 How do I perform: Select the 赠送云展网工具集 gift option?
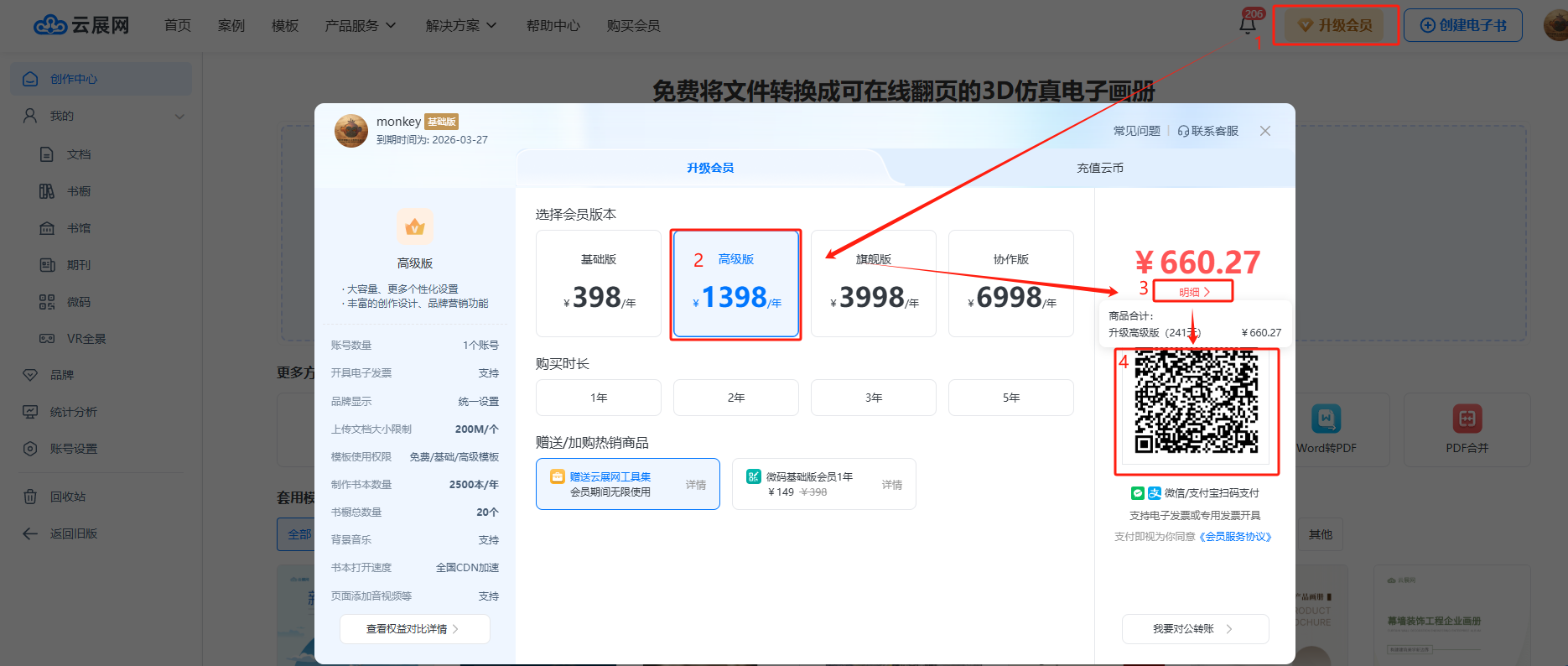[627, 484]
